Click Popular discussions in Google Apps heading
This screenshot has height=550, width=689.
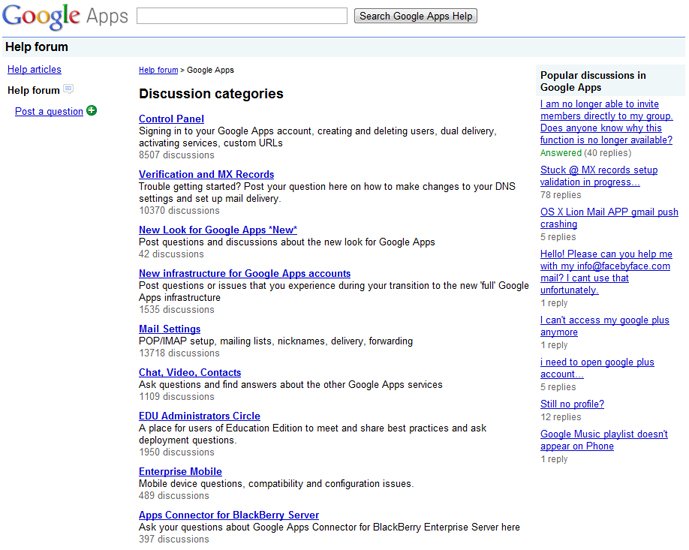[593, 81]
